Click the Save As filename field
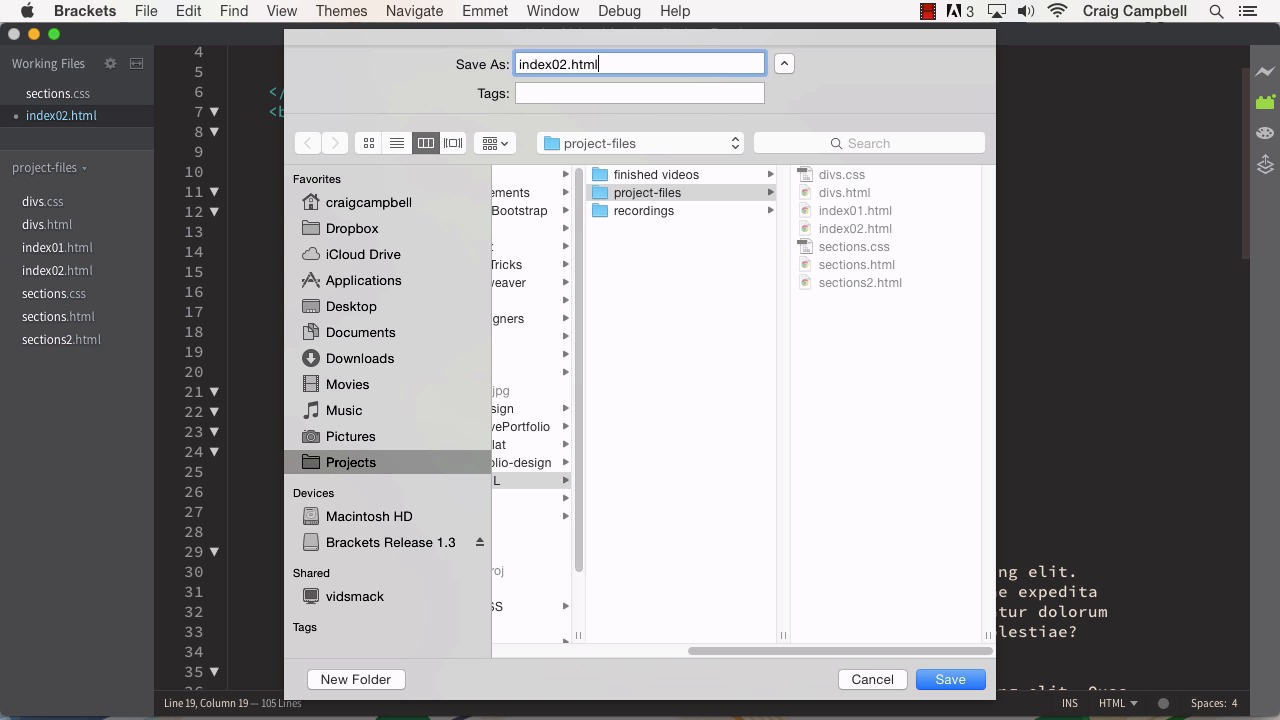 pos(640,64)
